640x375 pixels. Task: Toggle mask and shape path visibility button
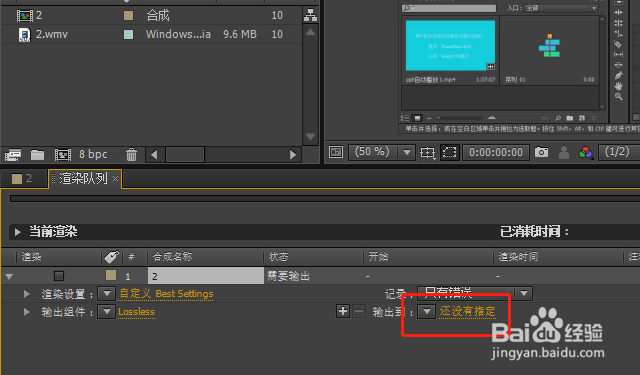coord(449,153)
